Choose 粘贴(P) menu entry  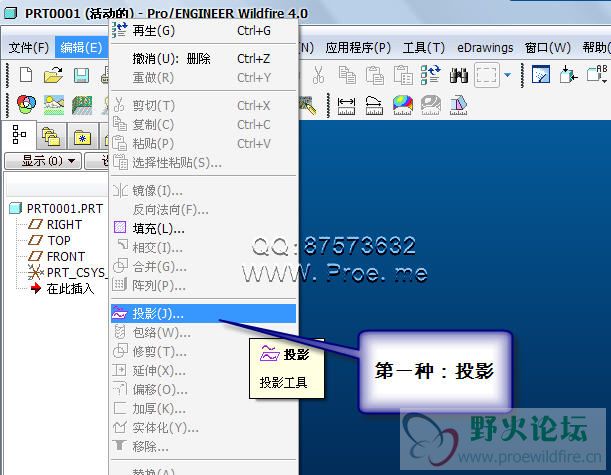pos(203,143)
